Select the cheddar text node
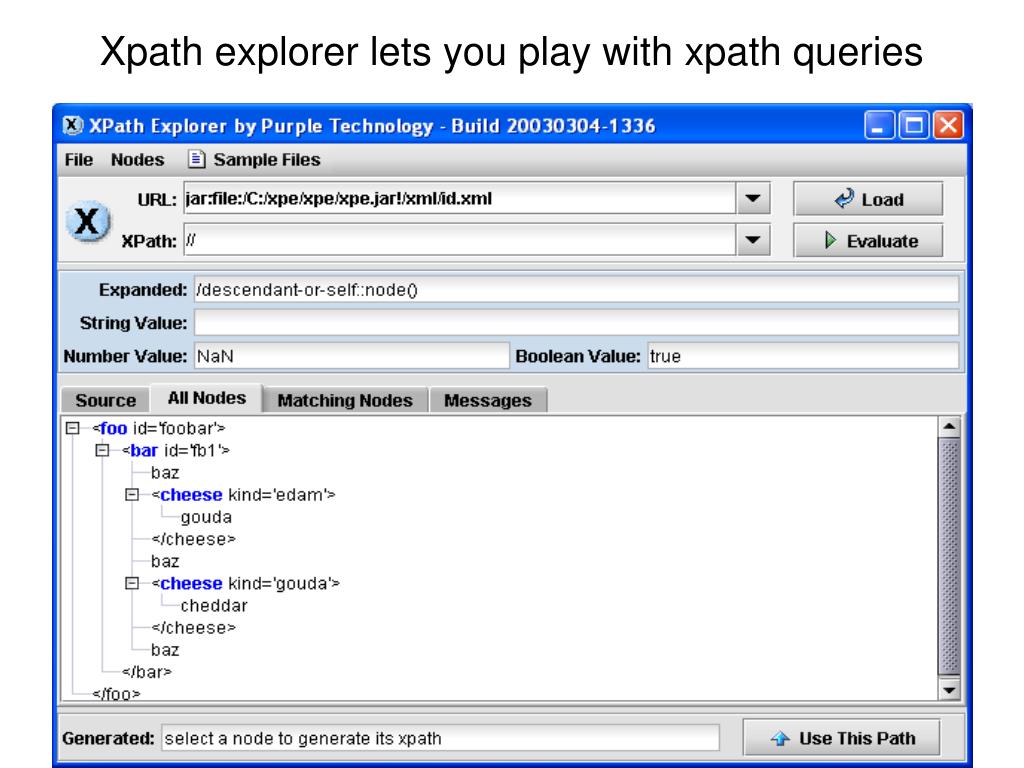Screen dimensions: 1024x768 point(214,605)
